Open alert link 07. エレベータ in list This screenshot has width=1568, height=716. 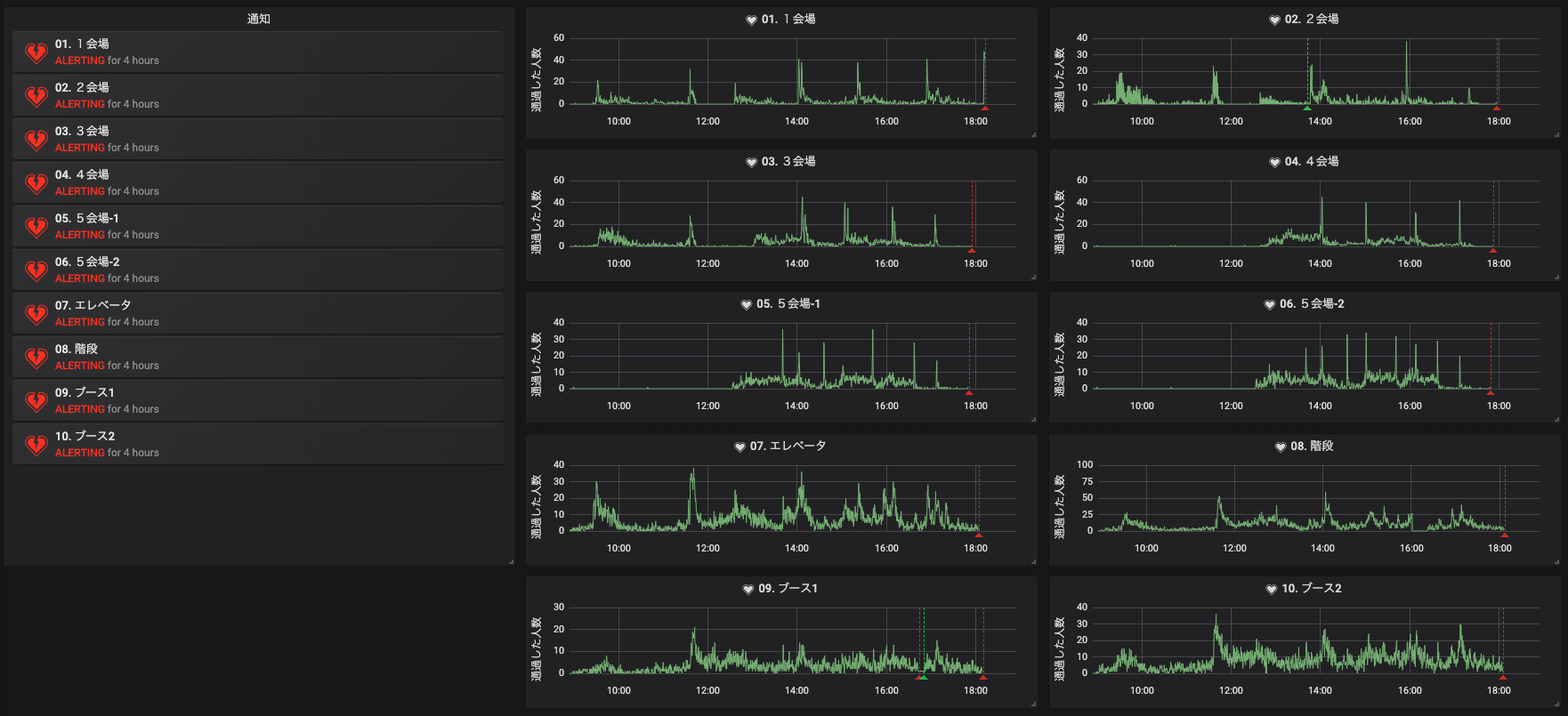pyautogui.click(x=93, y=305)
